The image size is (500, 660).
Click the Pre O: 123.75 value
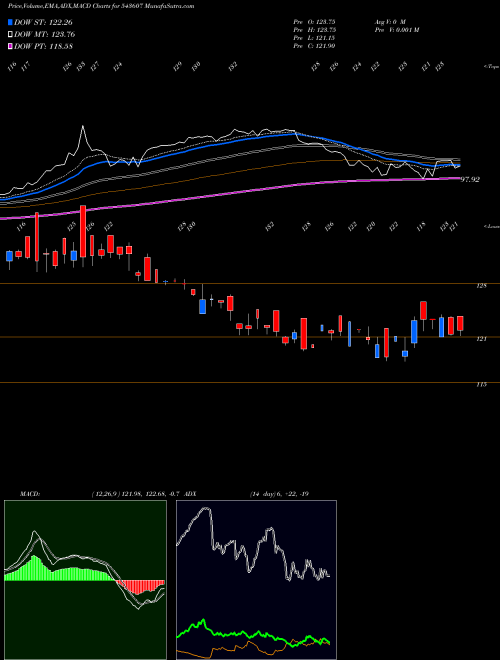click(x=314, y=22)
